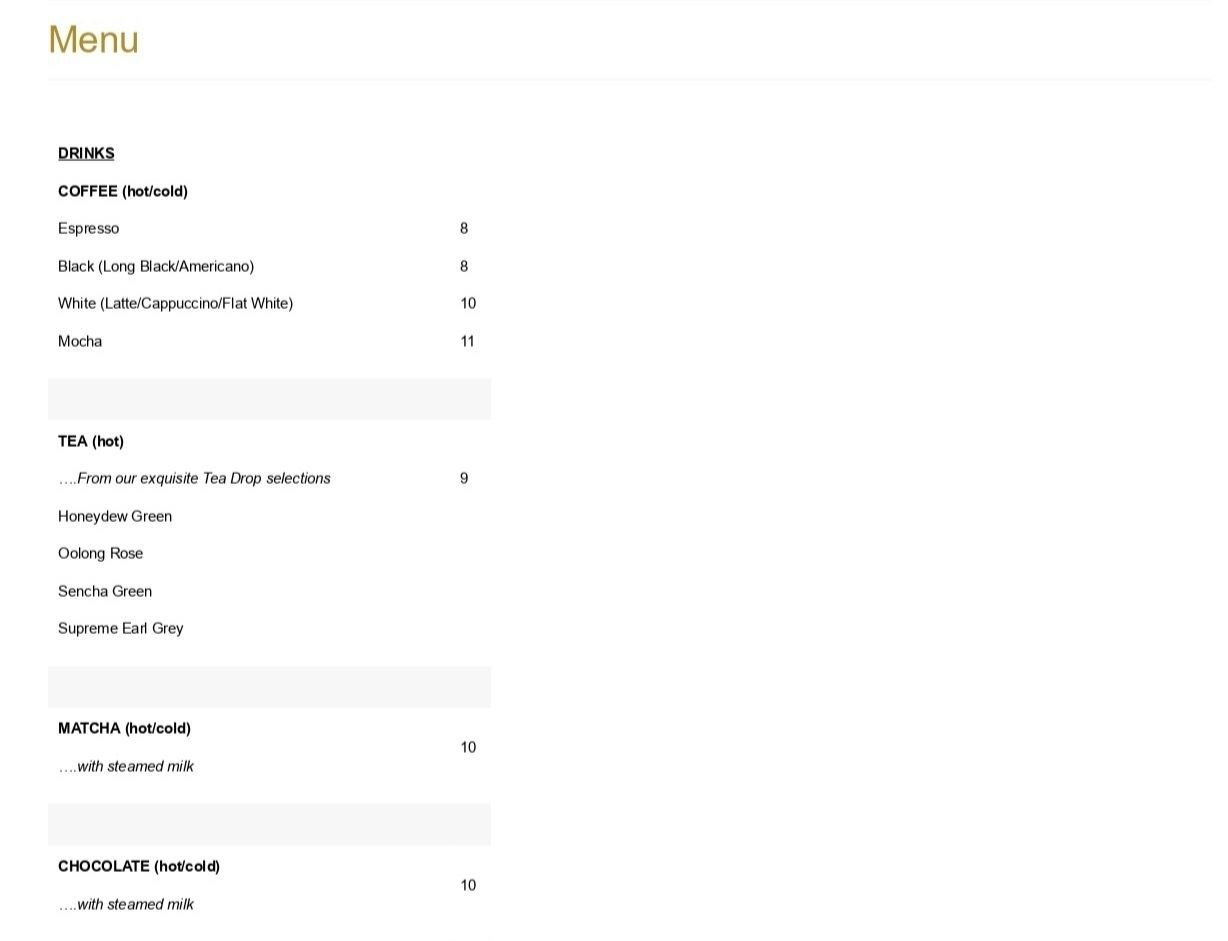The width and height of the screenshot is (1228, 941).
Task: Click White (Latte/Cappuccino/Flat White) item
Action: coord(175,303)
